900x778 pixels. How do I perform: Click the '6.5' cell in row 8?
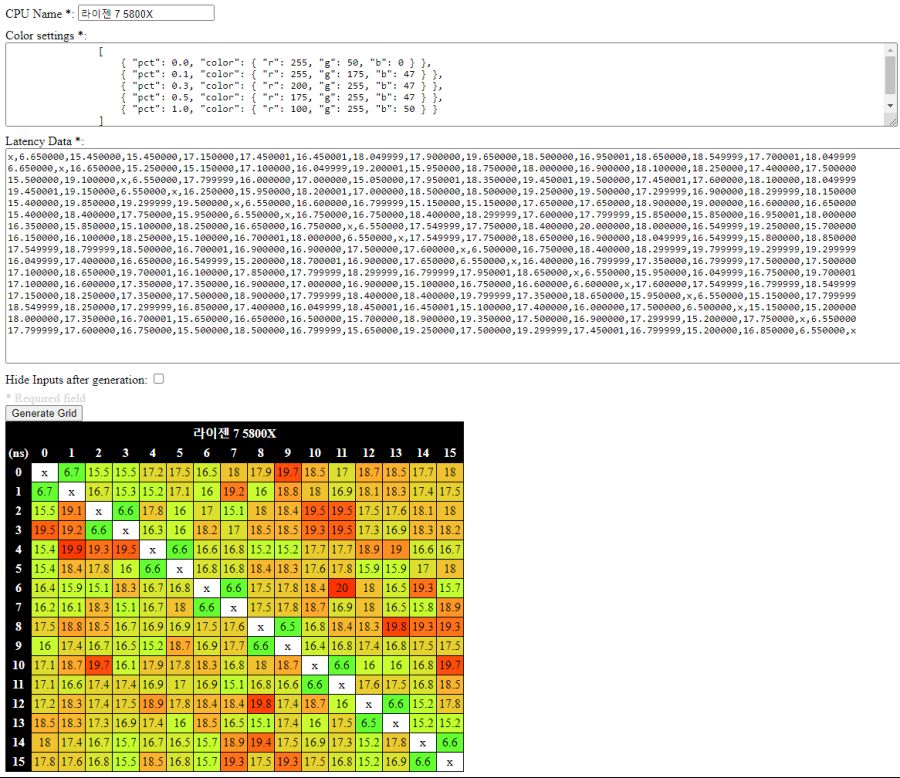tap(288, 626)
